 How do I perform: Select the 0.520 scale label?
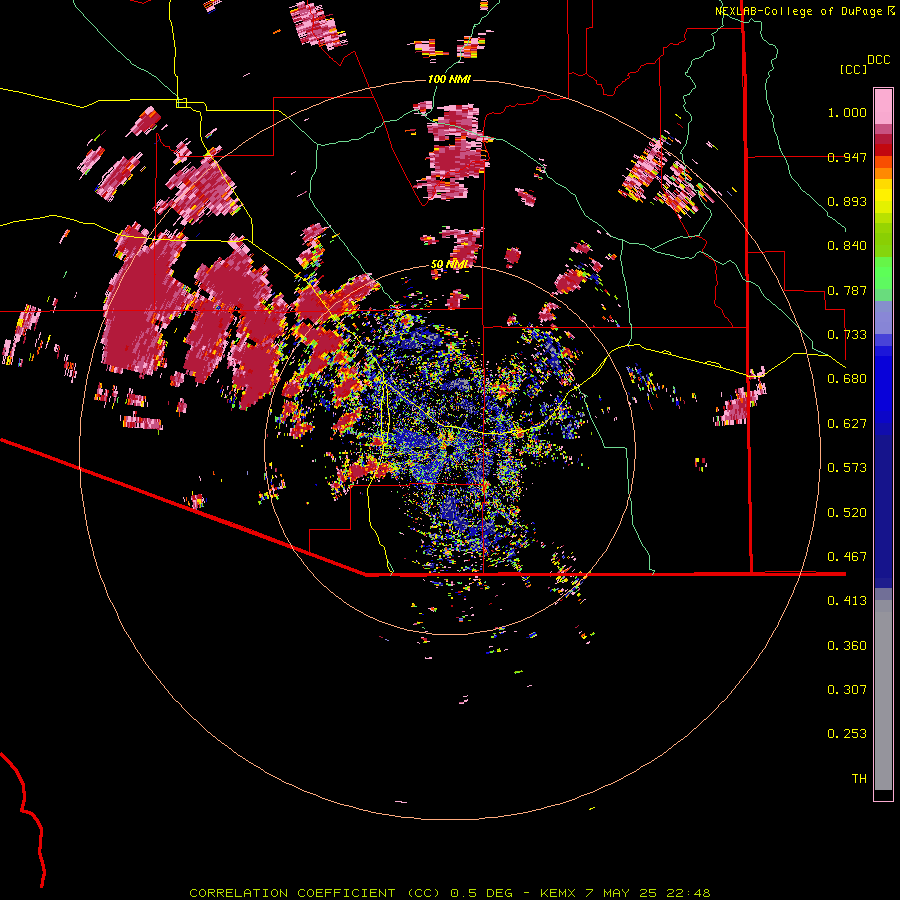(847, 513)
